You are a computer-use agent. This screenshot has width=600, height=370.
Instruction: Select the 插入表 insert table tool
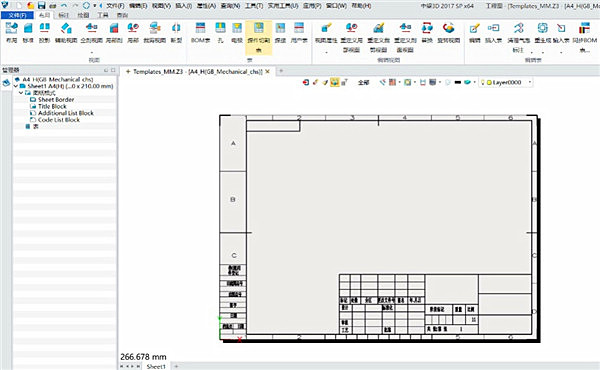[x=493, y=32]
